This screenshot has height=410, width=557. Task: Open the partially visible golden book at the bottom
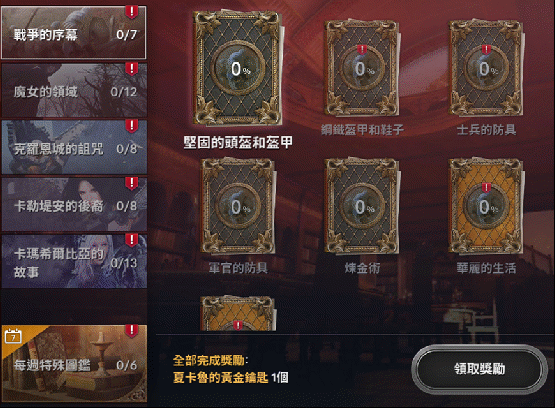click(x=238, y=314)
